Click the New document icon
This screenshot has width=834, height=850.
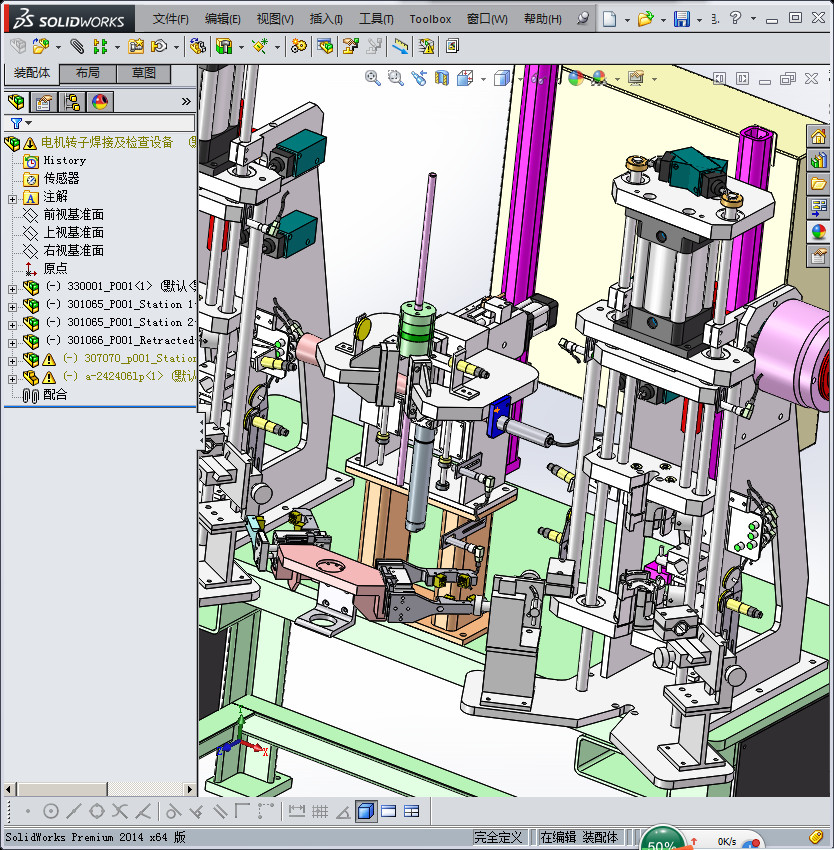point(610,19)
